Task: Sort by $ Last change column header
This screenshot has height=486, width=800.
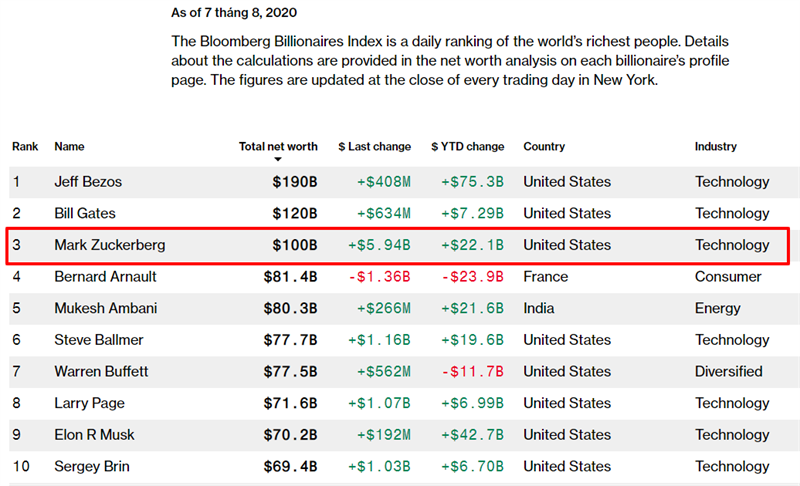Action: pyautogui.click(x=374, y=147)
